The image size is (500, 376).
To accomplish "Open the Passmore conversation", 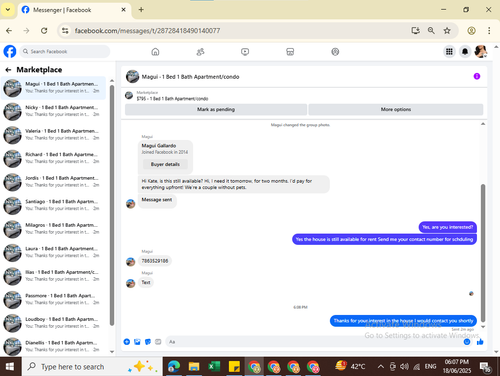I will pyautogui.click(x=53, y=299).
